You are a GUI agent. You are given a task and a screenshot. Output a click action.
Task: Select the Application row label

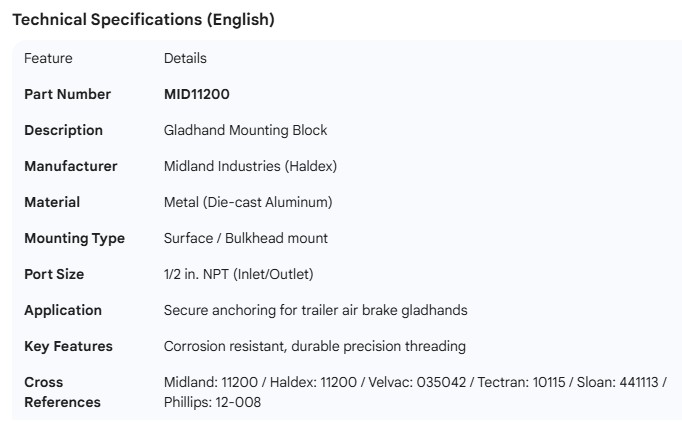pyautogui.click(x=63, y=311)
